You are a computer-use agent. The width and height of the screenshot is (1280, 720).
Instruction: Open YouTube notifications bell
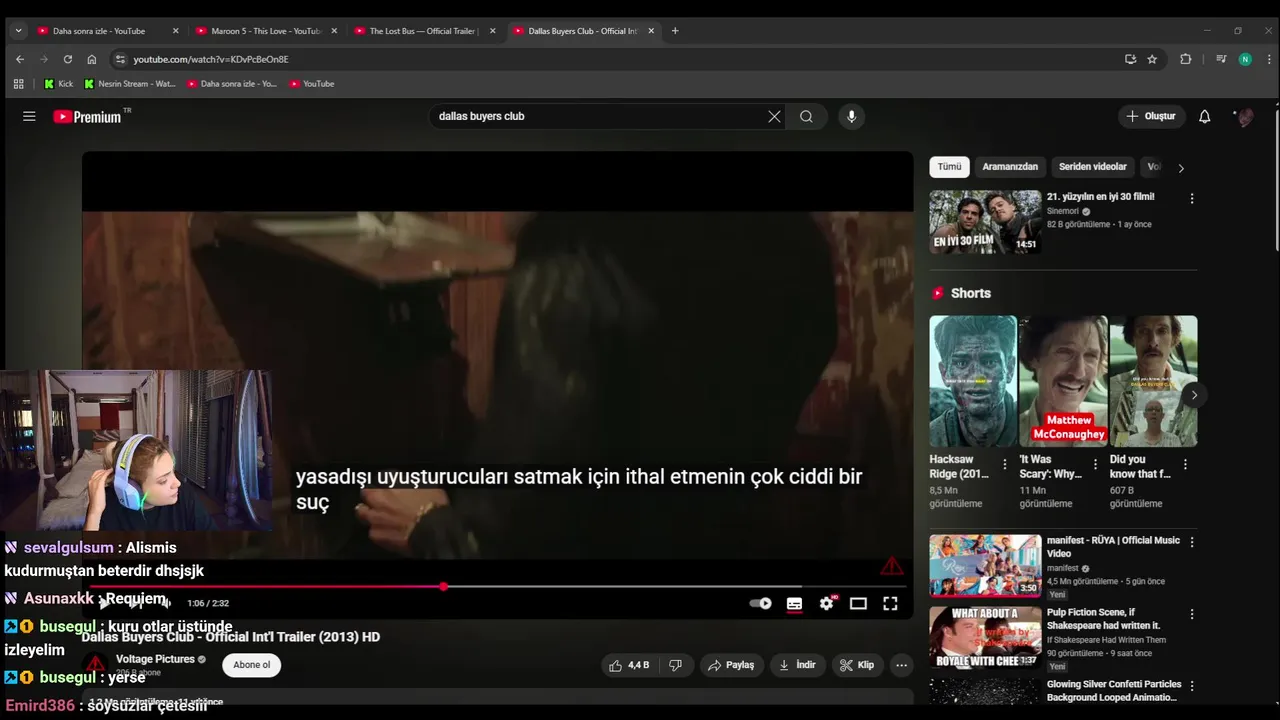pos(1204,116)
